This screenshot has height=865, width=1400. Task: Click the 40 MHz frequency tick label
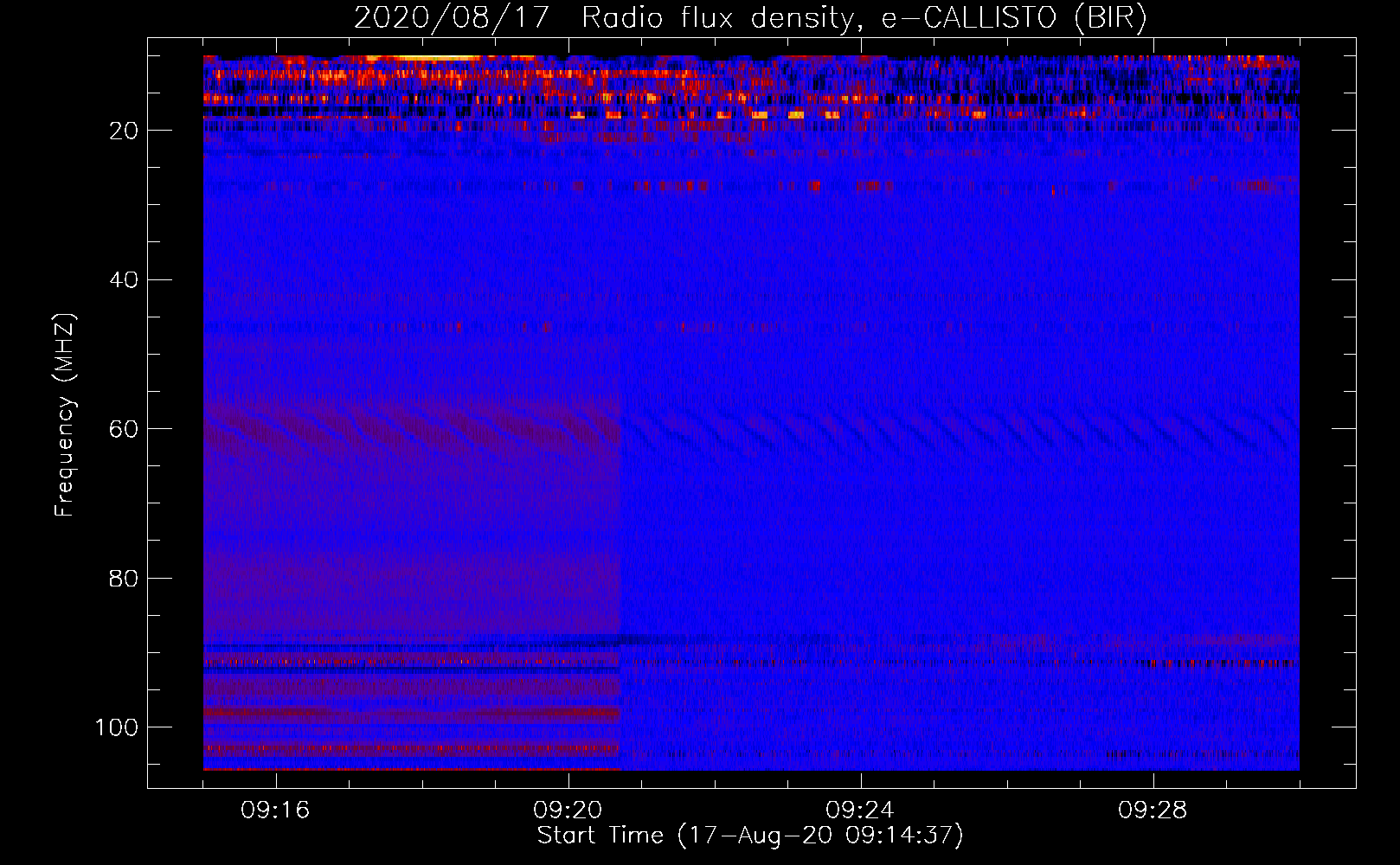click(124, 279)
